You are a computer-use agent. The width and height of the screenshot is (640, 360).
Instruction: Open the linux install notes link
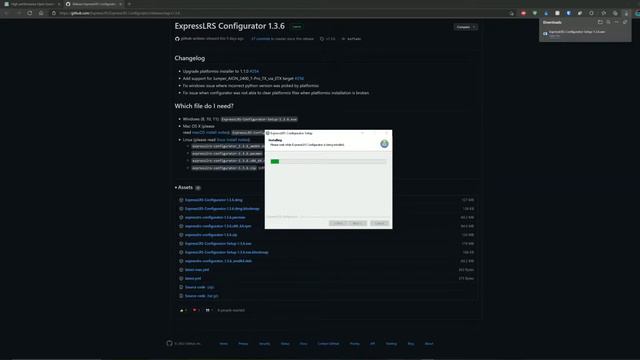pos(233,140)
